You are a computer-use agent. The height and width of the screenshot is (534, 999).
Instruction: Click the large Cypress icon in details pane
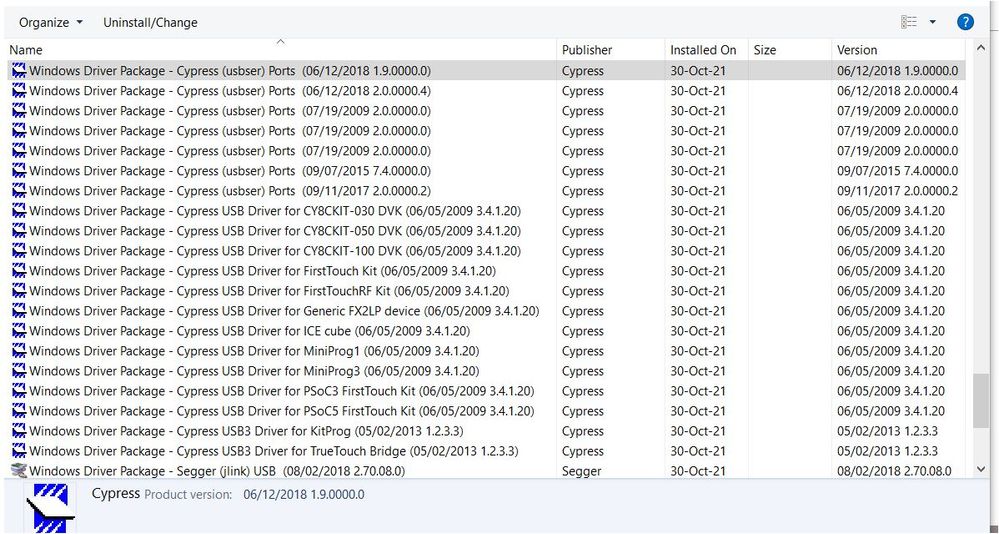pyautogui.click(x=50, y=508)
